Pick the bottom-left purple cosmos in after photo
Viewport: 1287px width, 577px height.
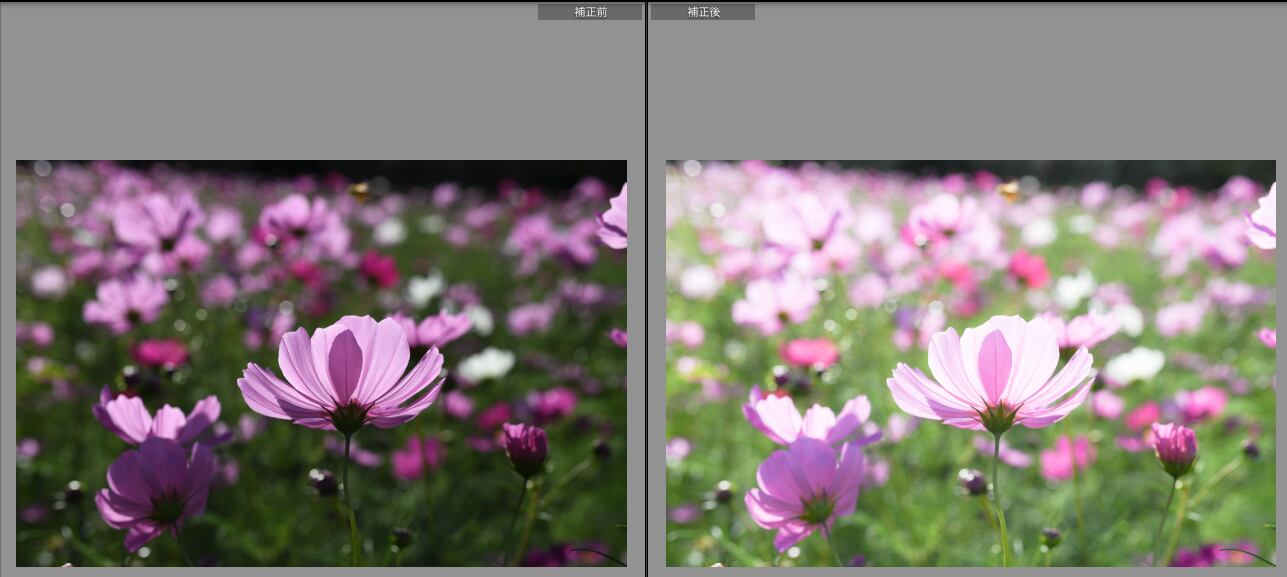tap(807, 485)
